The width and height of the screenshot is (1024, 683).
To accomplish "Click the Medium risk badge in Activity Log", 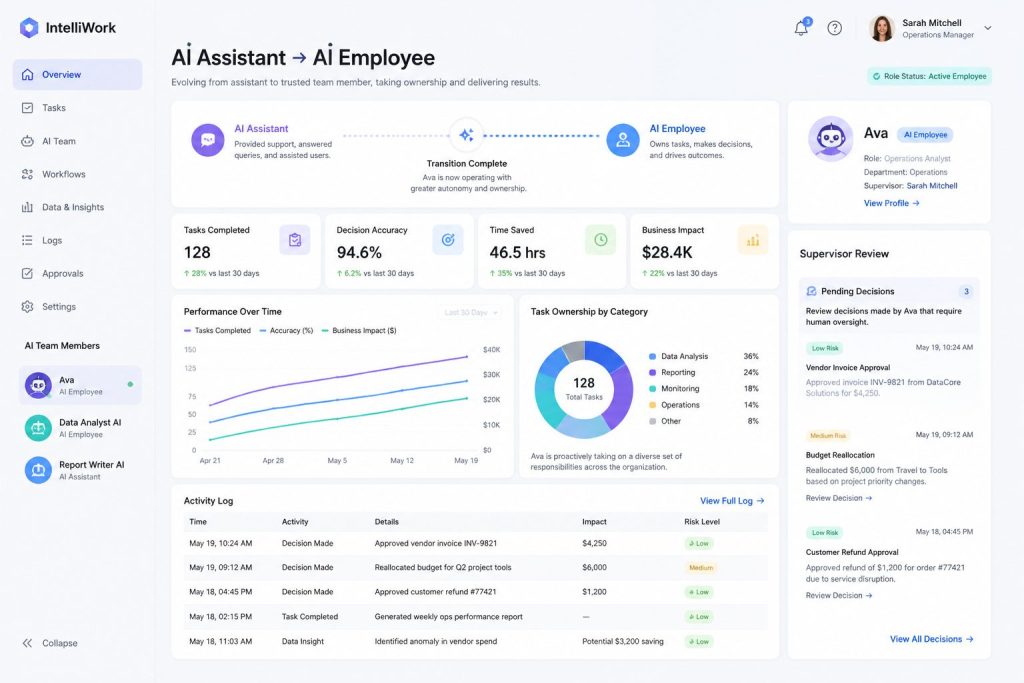I will tap(701, 567).
